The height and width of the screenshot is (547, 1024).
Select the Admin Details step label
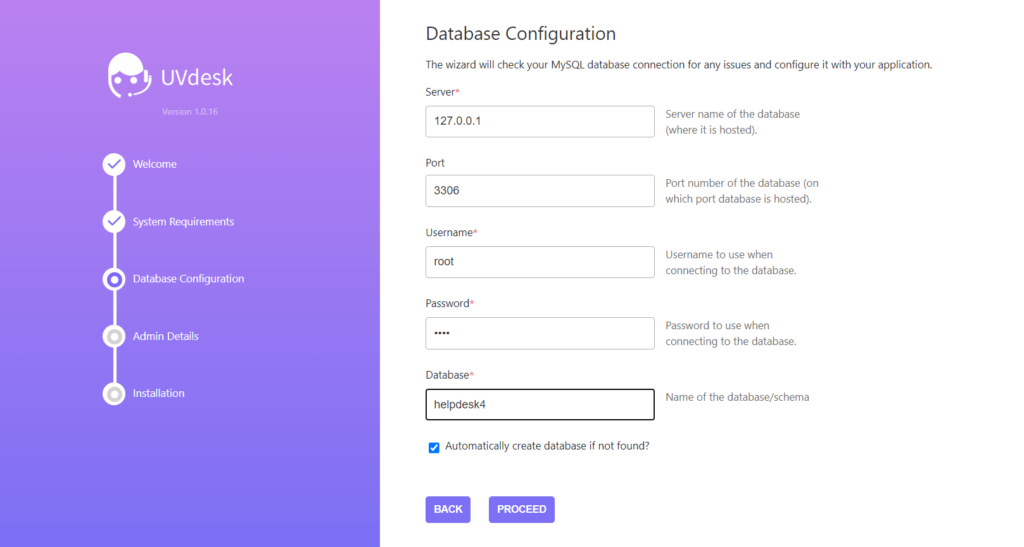(166, 336)
